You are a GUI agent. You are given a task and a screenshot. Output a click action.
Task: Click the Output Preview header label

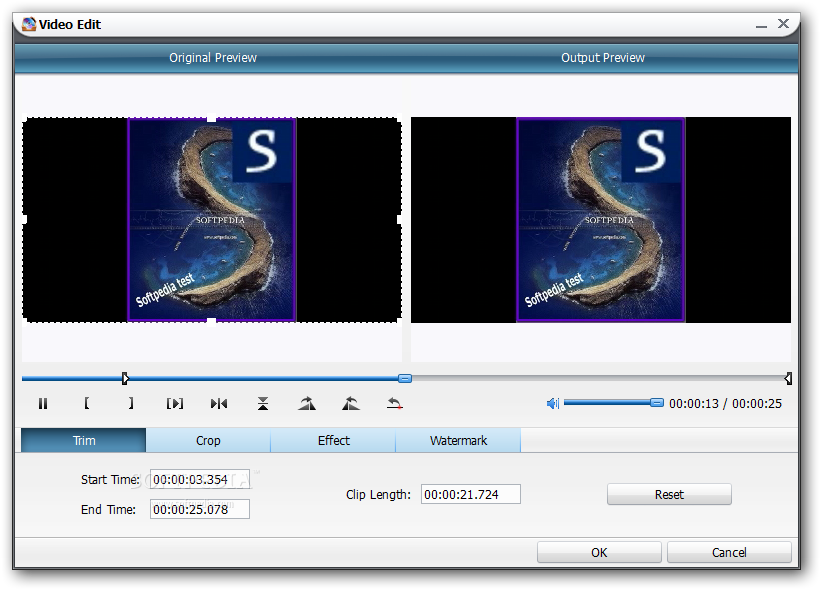point(603,58)
